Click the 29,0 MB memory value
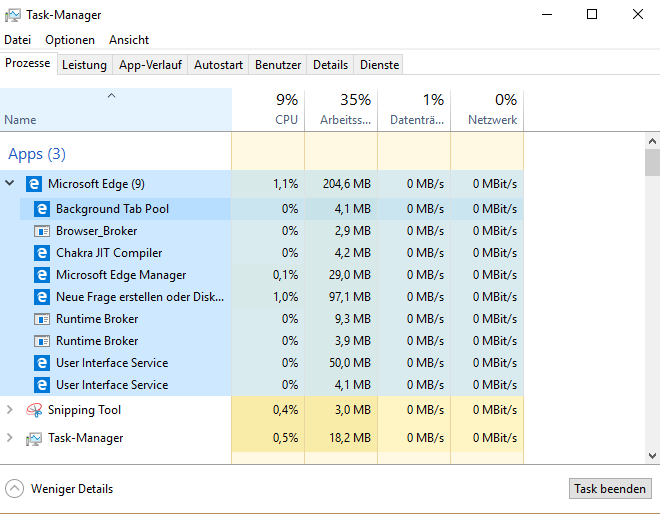Viewport: 660px width, 514px height. [x=350, y=275]
